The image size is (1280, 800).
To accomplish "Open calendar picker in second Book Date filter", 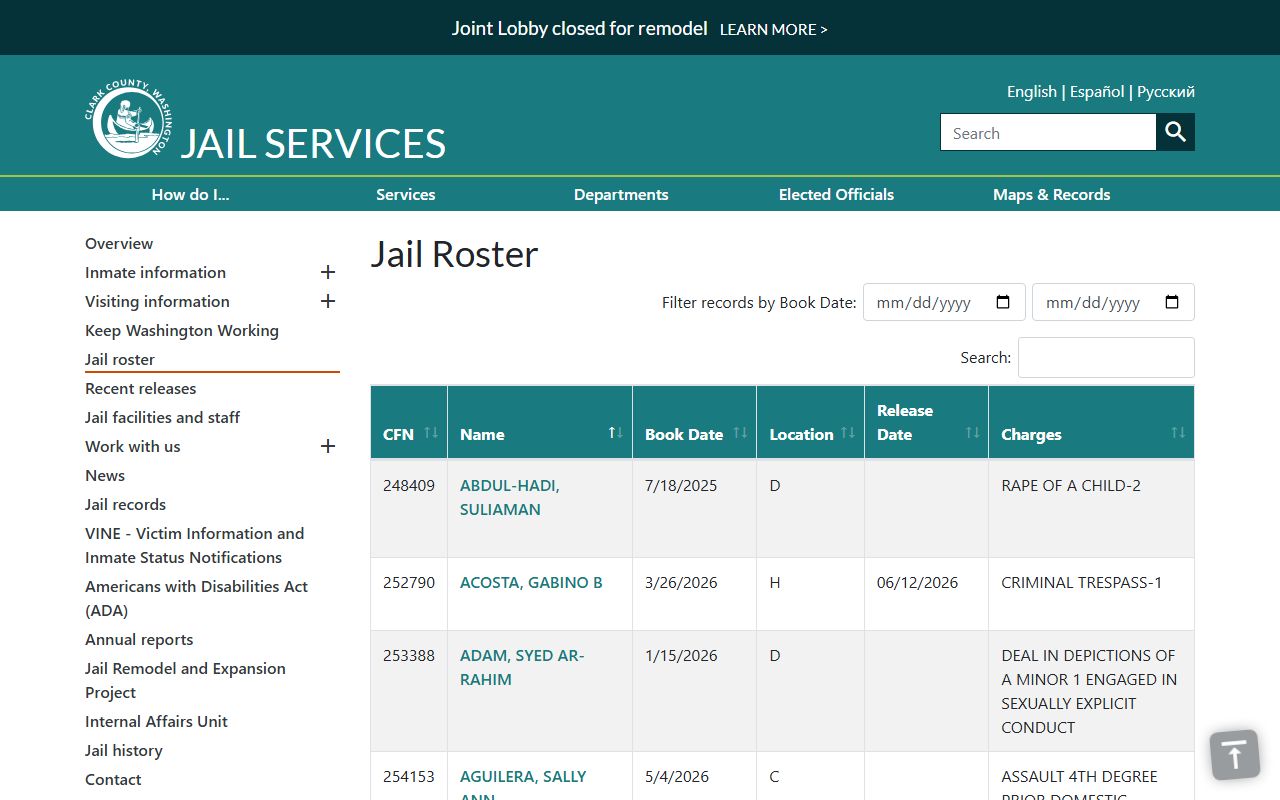I will [x=1173, y=302].
